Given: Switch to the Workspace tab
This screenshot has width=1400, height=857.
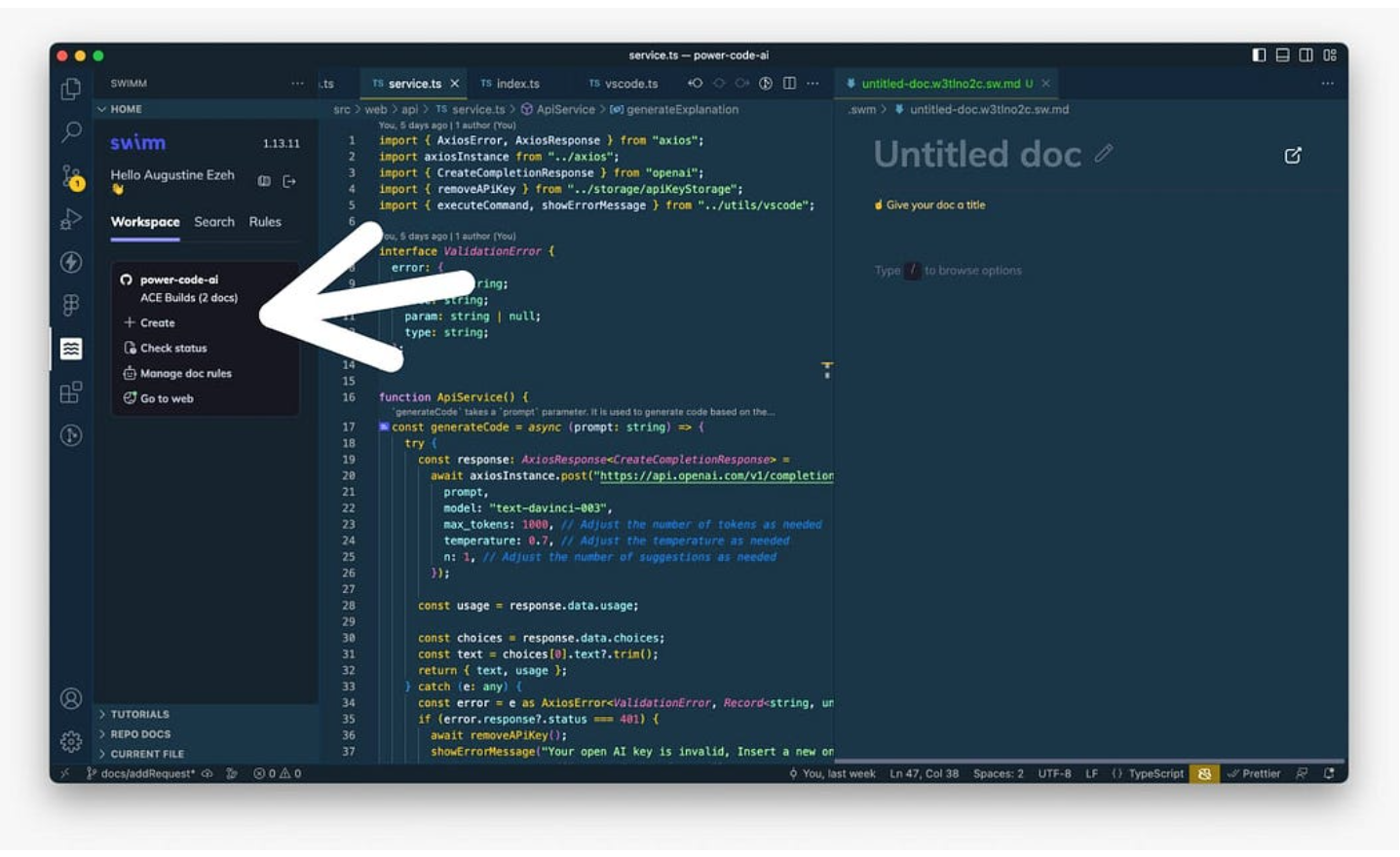Looking at the screenshot, I should (145, 222).
